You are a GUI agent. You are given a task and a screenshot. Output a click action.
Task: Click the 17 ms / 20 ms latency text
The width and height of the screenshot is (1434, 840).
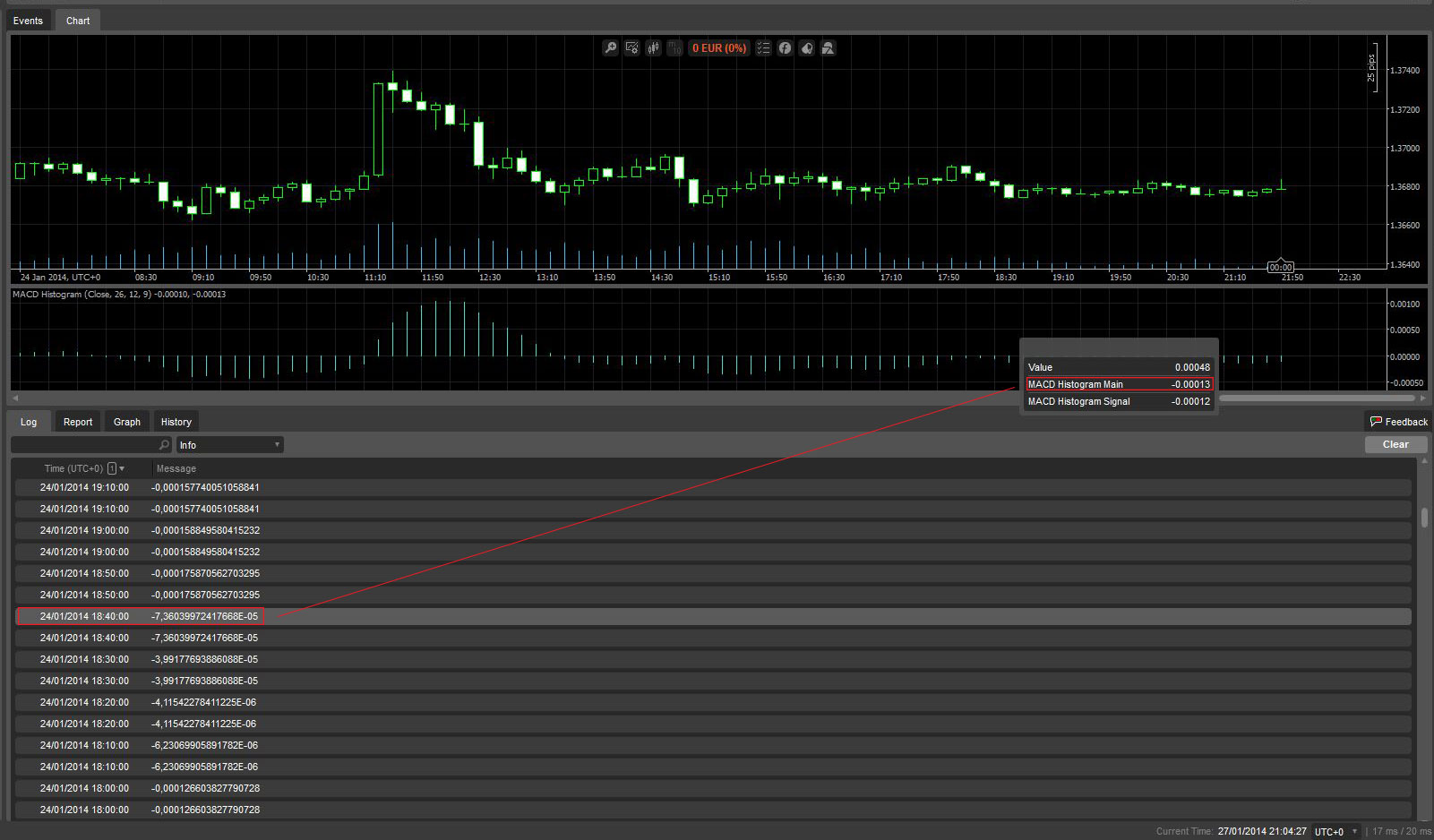pos(1402,832)
